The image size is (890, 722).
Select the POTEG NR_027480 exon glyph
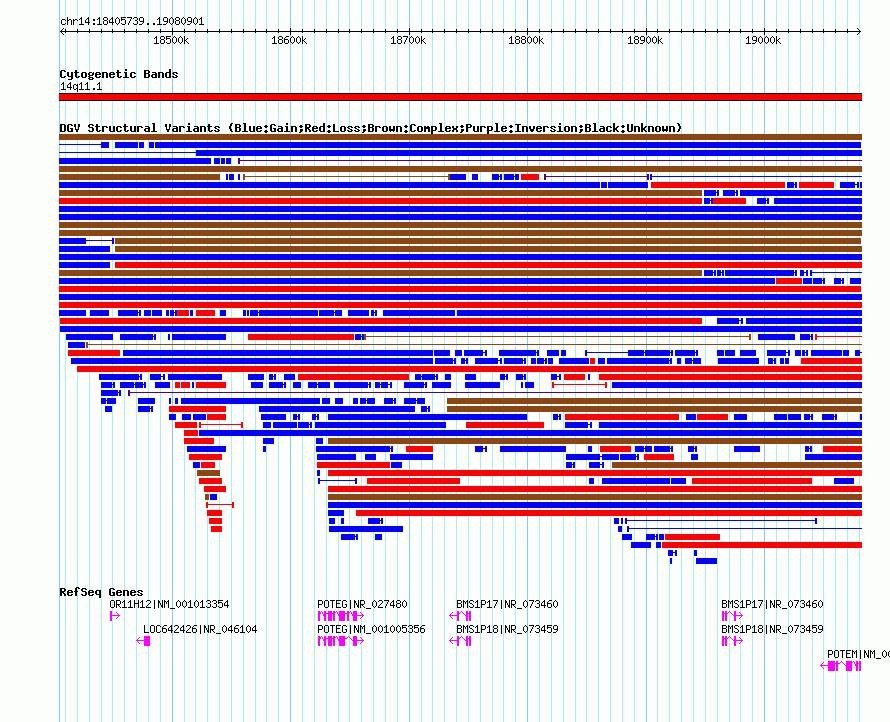pyautogui.click(x=341, y=616)
